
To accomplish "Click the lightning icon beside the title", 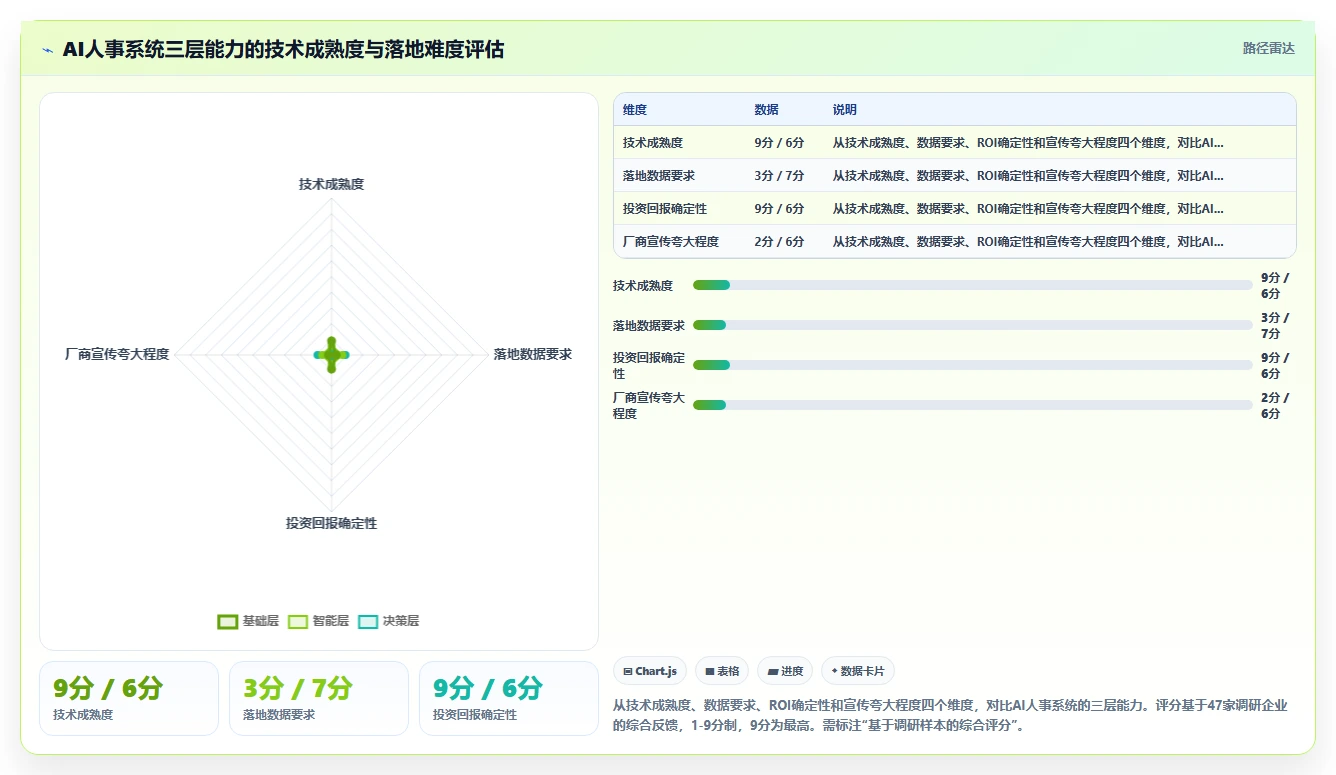I will tap(48, 49).
